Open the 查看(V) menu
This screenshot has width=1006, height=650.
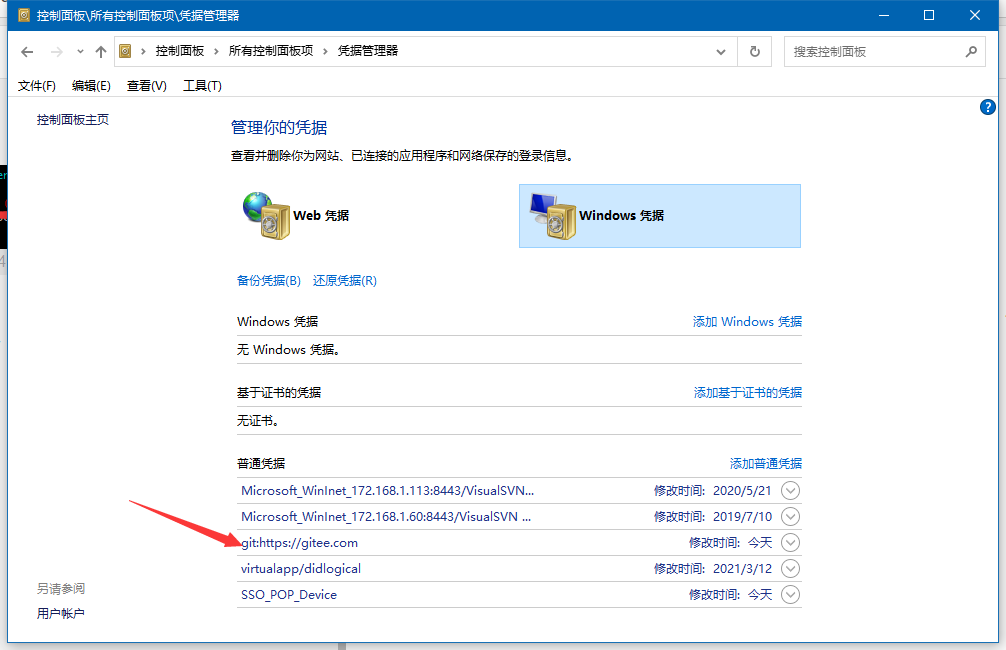pyautogui.click(x=146, y=85)
